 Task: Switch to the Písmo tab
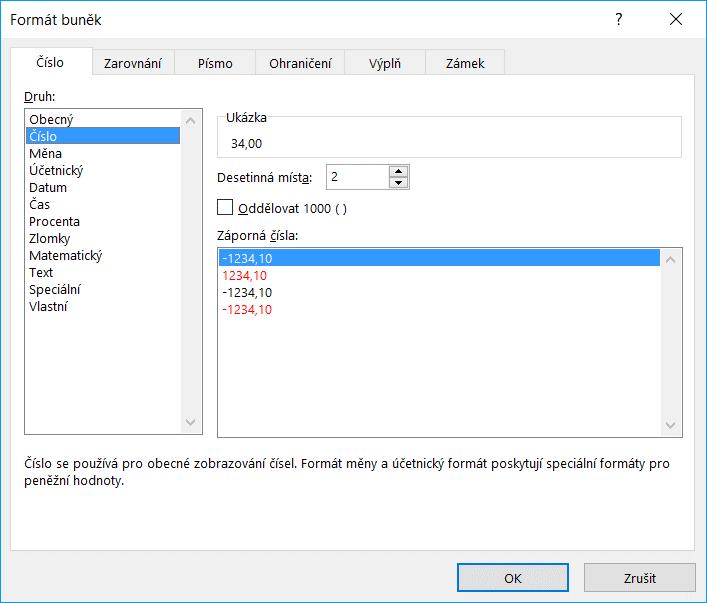(x=215, y=63)
